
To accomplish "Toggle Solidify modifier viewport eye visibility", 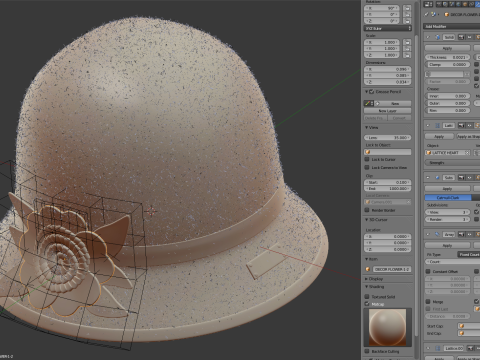I will coord(469,37).
